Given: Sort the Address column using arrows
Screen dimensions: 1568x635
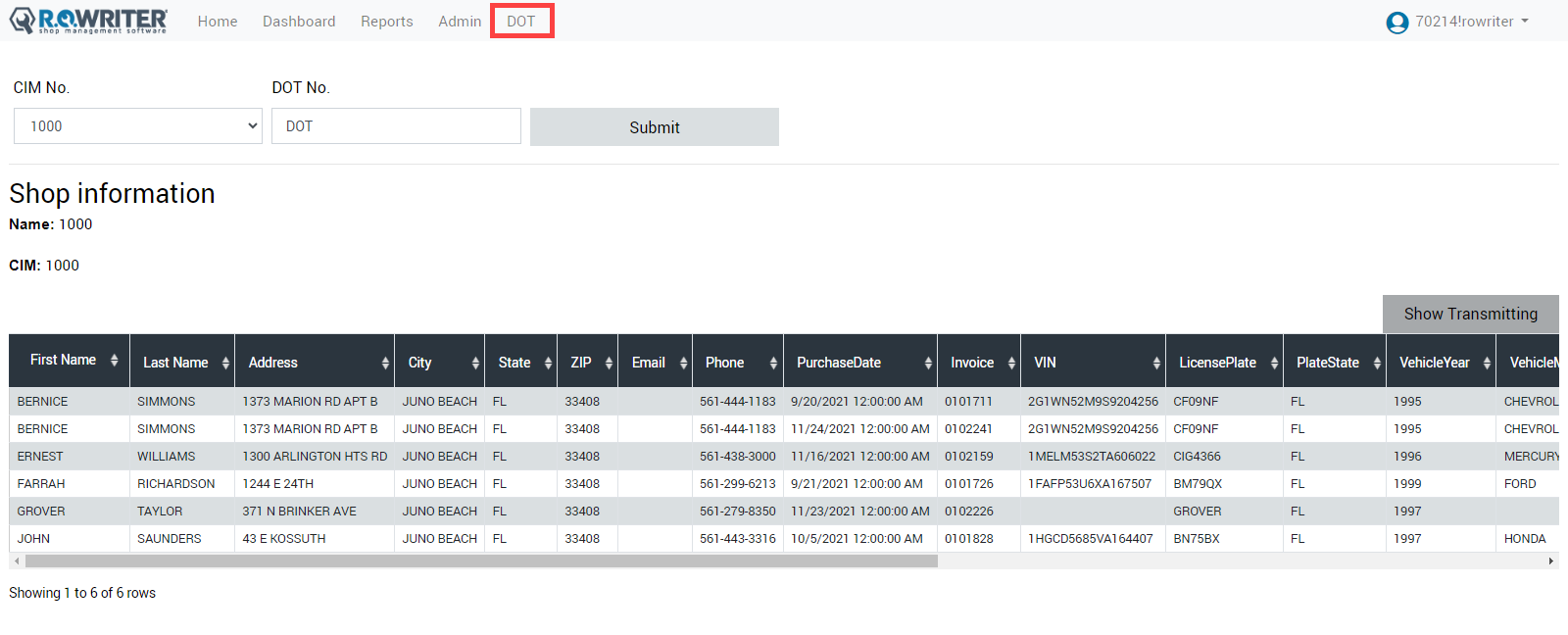Looking at the screenshot, I should click(385, 363).
